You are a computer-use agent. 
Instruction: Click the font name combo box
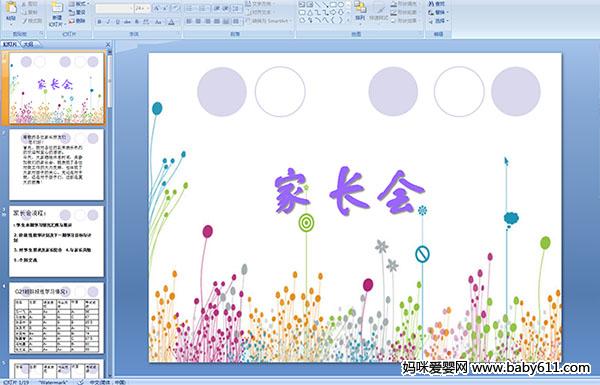(114, 8)
